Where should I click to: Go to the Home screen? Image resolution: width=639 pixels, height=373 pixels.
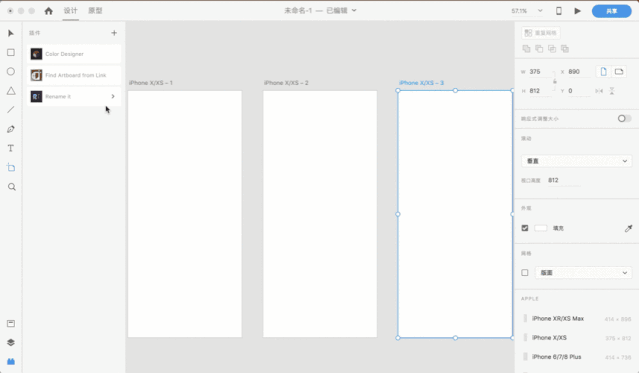click(x=48, y=11)
